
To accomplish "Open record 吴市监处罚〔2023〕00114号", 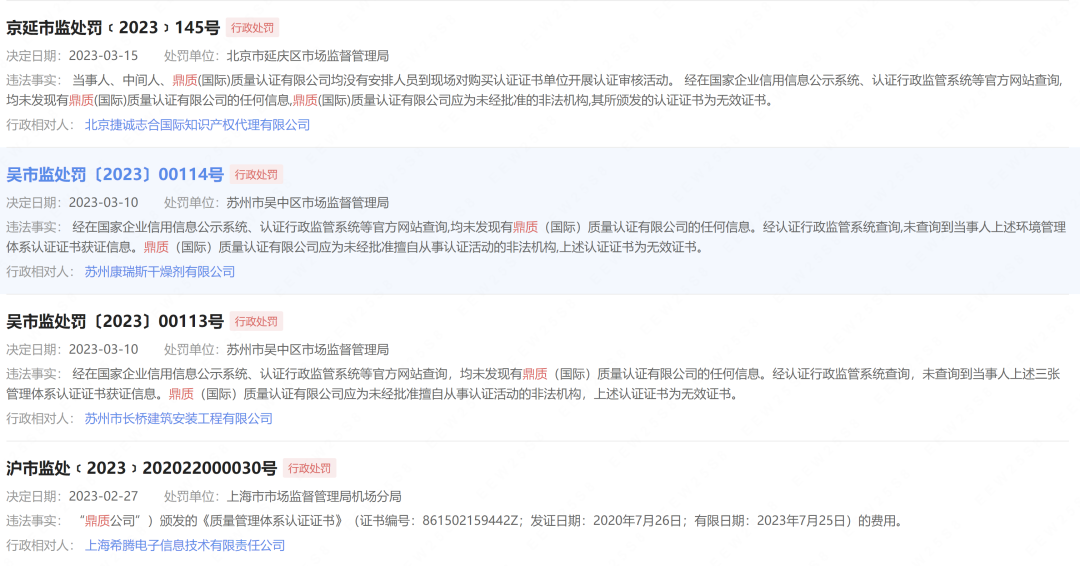I will pos(115,174).
